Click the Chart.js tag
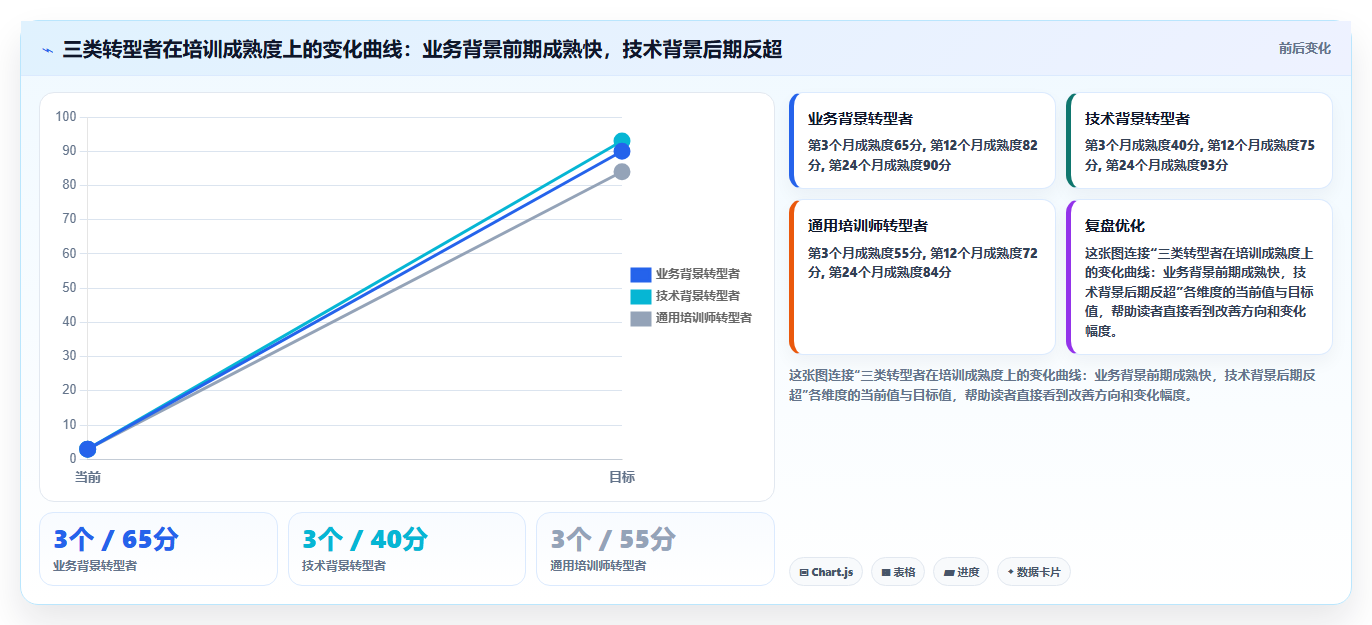This screenshot has width=1372, height=625. coord(826,572)
